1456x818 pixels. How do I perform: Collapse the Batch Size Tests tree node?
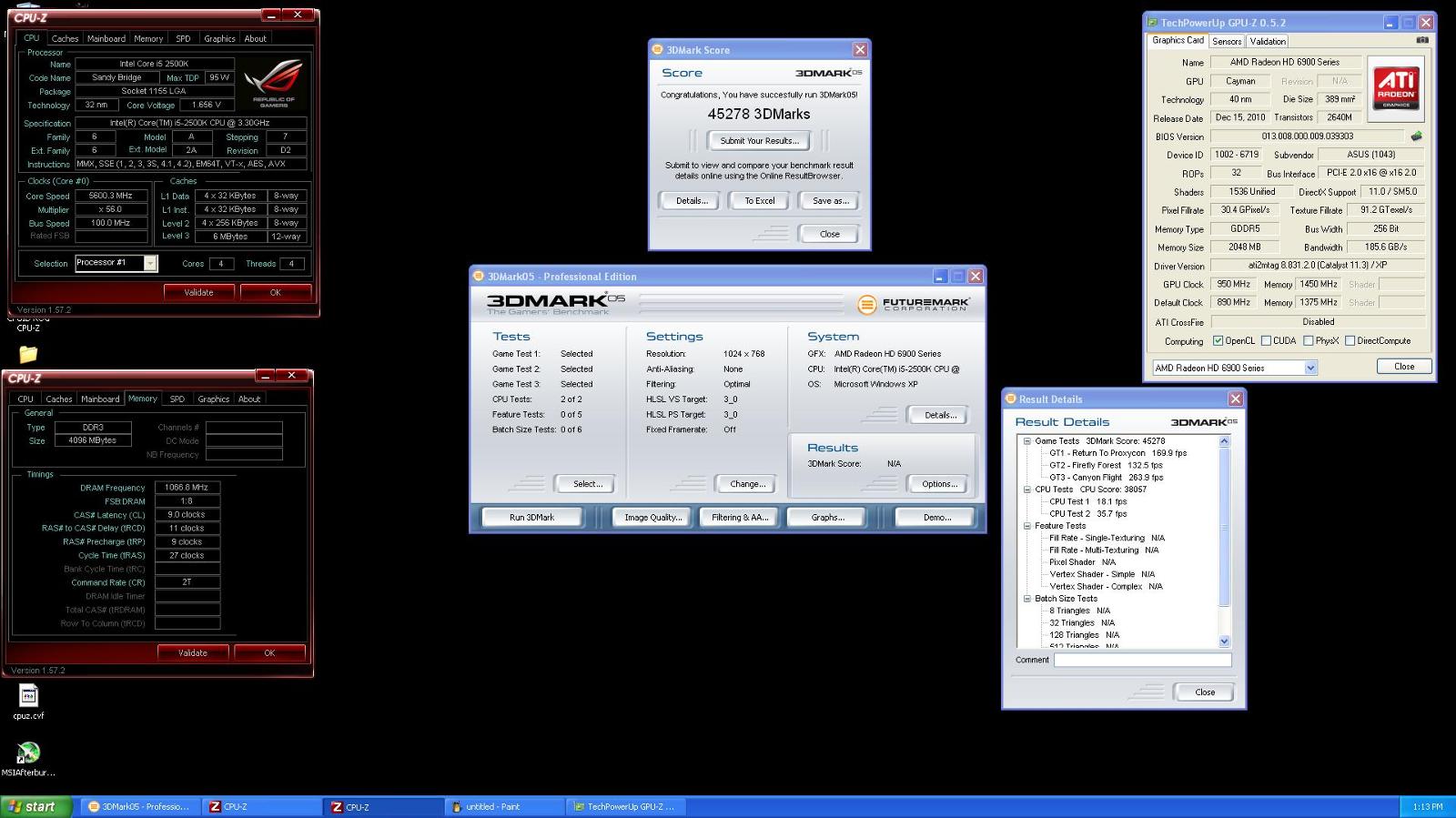pyautogui.click(x=1027, y=599)
